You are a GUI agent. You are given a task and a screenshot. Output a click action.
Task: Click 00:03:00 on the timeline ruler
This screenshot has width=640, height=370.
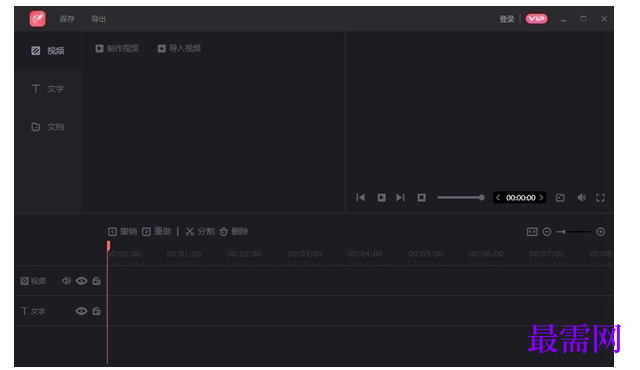pyautogui.click(x=304, y=254)
